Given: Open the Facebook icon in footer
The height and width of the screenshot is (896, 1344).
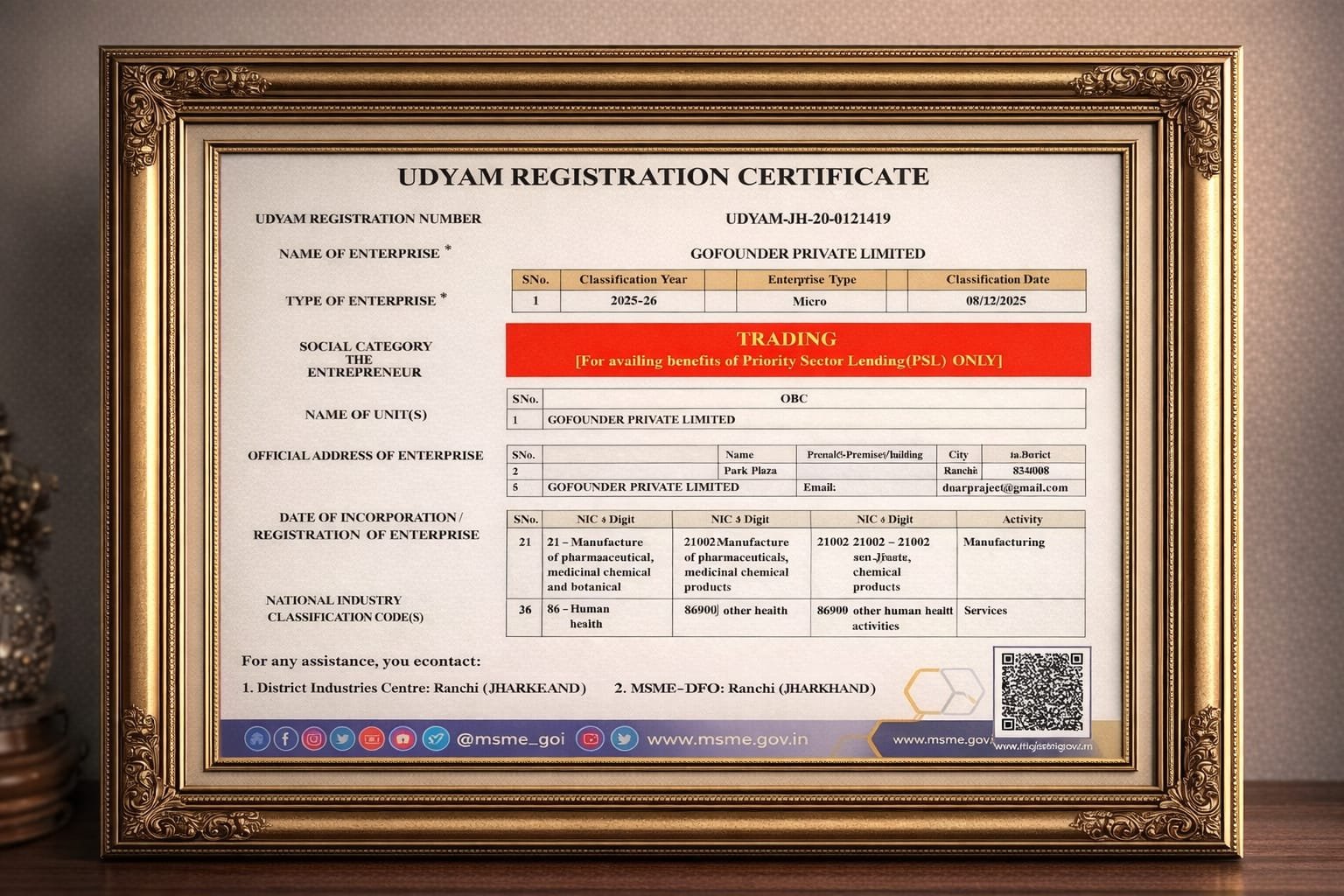Looking at the screenshot, I should 285,739.
